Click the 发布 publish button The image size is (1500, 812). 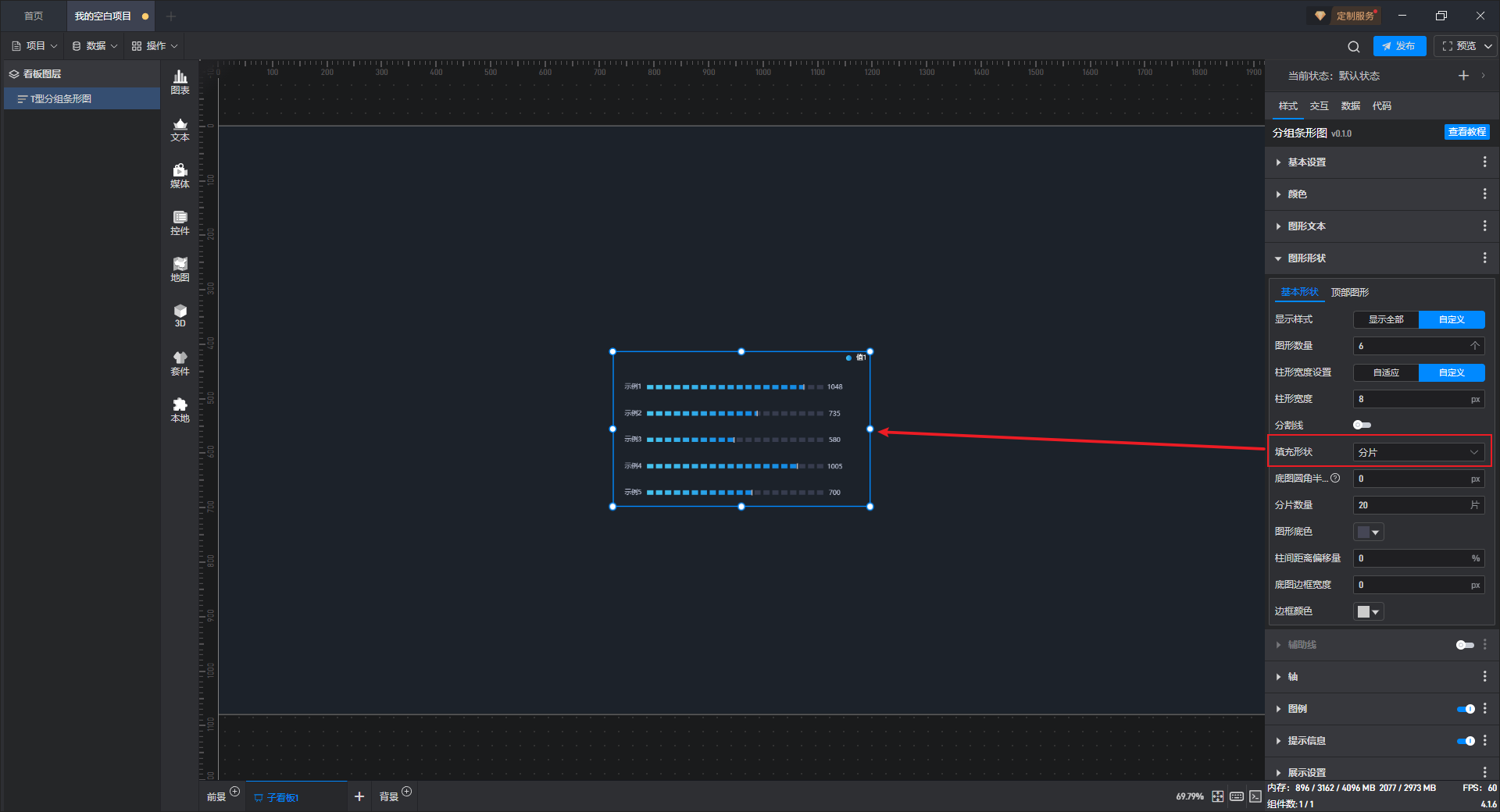1399,47
